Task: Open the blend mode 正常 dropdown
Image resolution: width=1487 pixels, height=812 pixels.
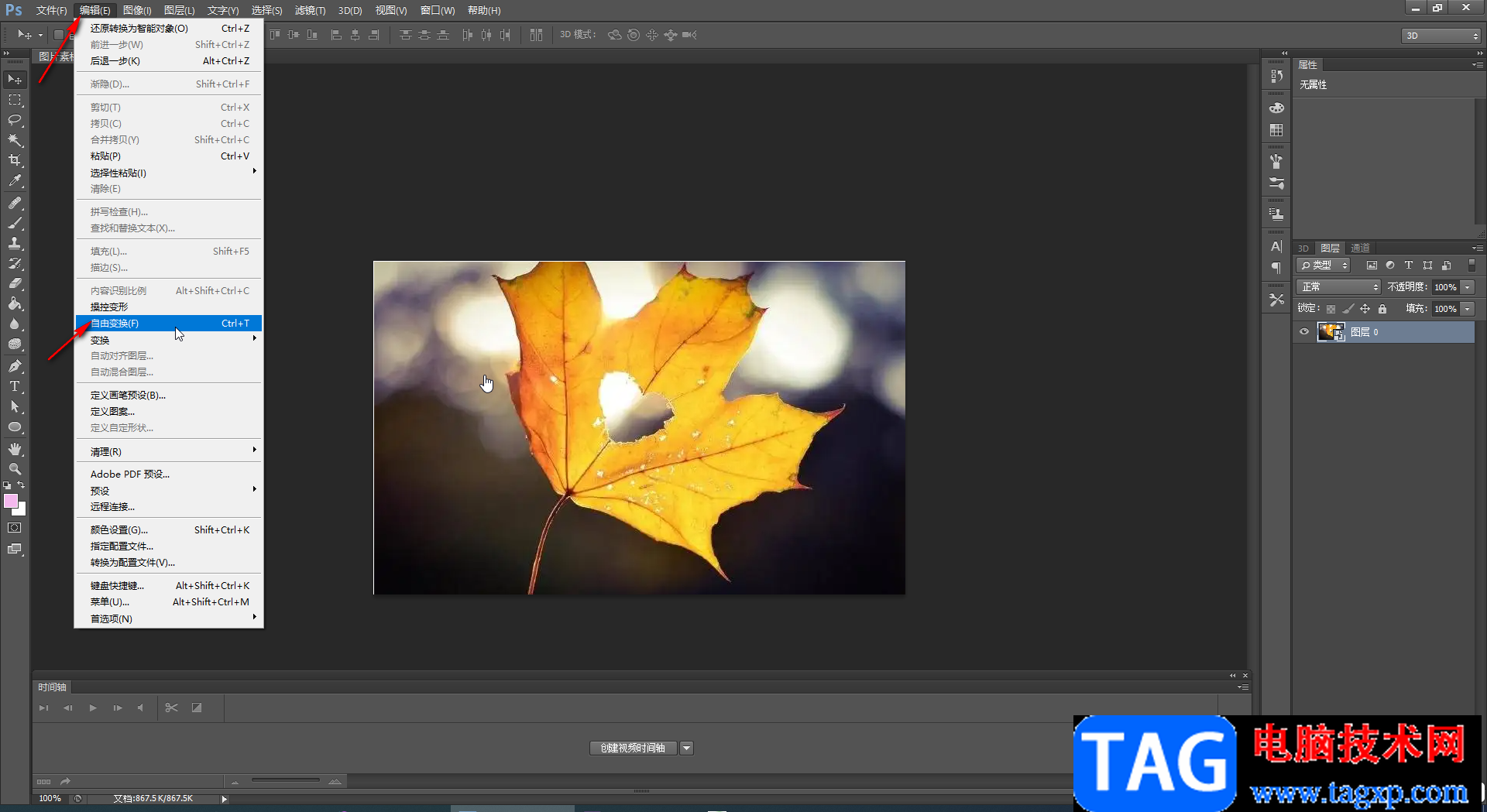Action: coord(1339,287)
